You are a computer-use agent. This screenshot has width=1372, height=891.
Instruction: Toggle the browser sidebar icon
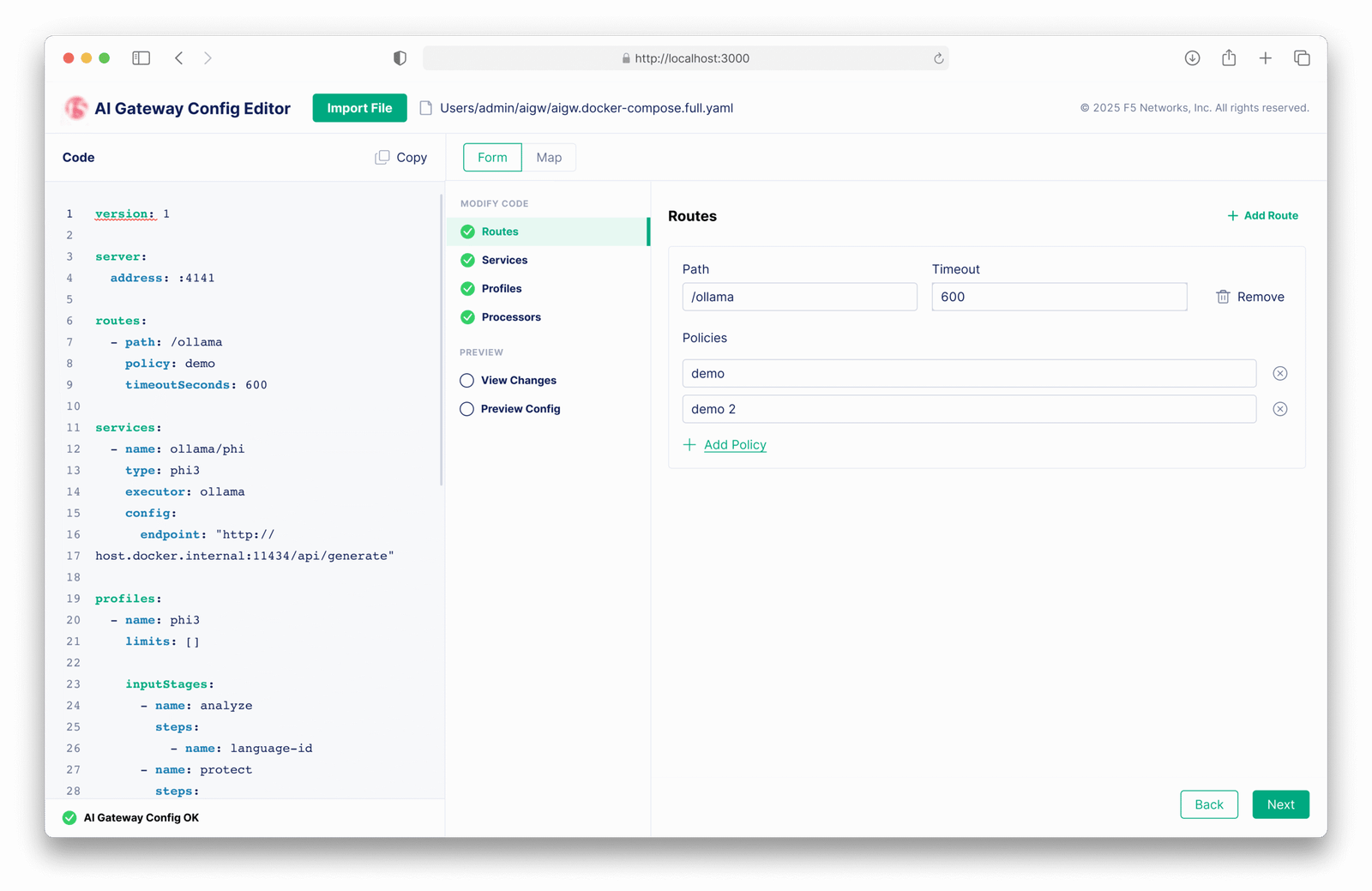141,58
